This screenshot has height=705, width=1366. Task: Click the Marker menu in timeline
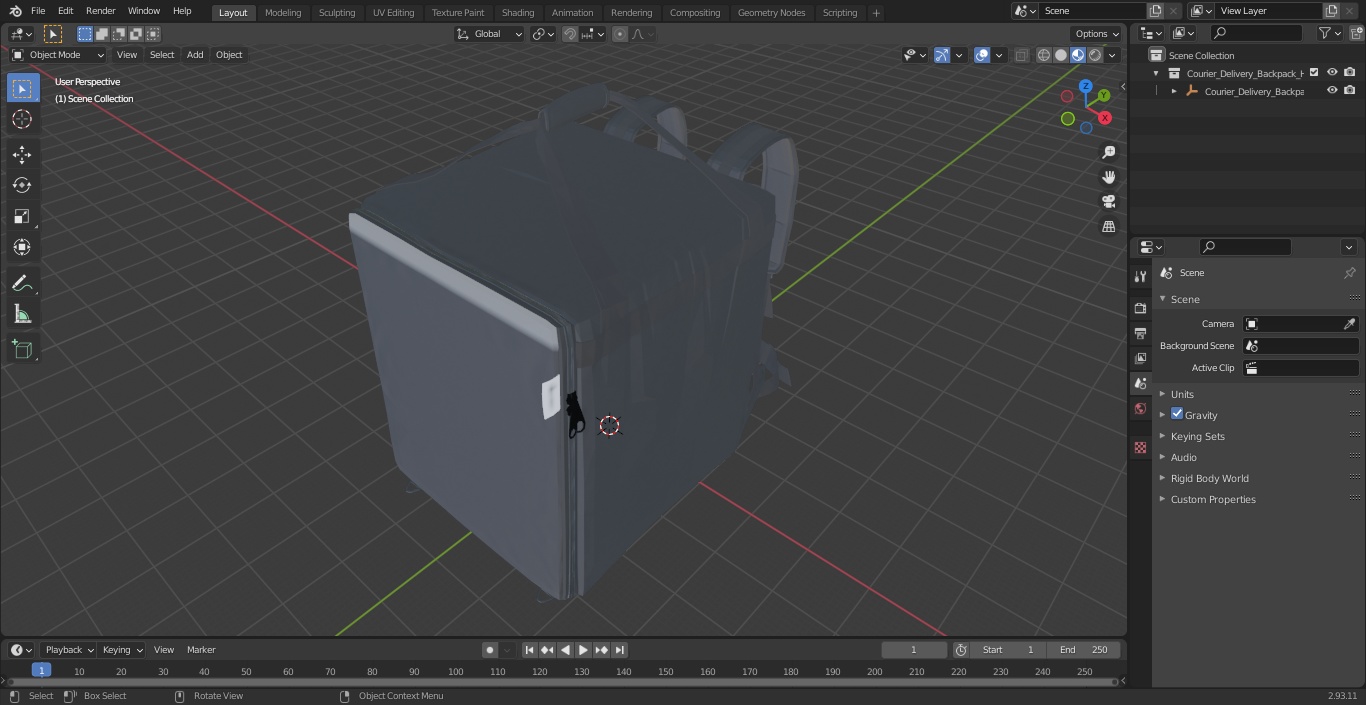click(201, 650)
